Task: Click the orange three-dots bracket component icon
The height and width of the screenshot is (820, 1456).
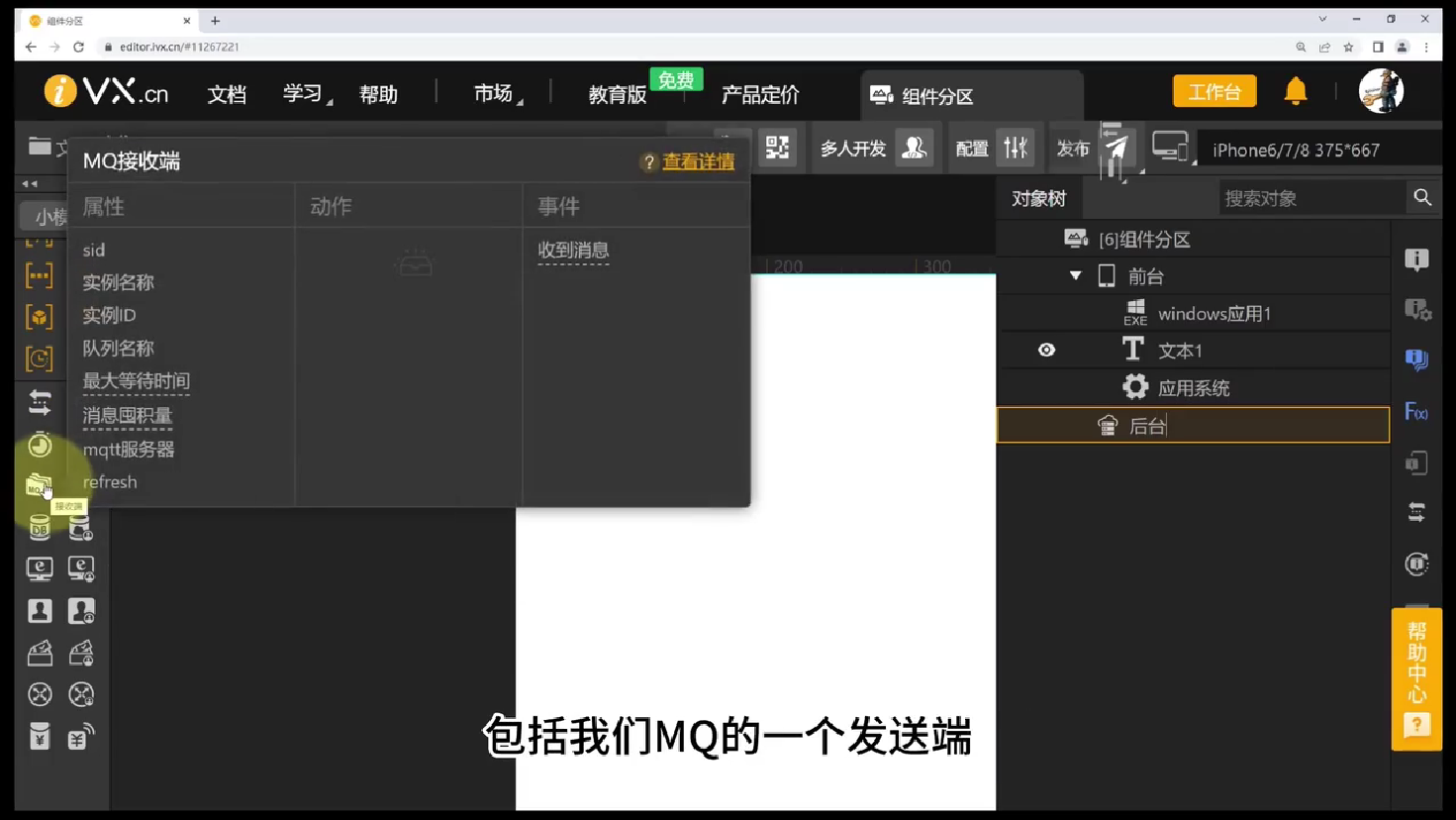Action: (40, 275)
